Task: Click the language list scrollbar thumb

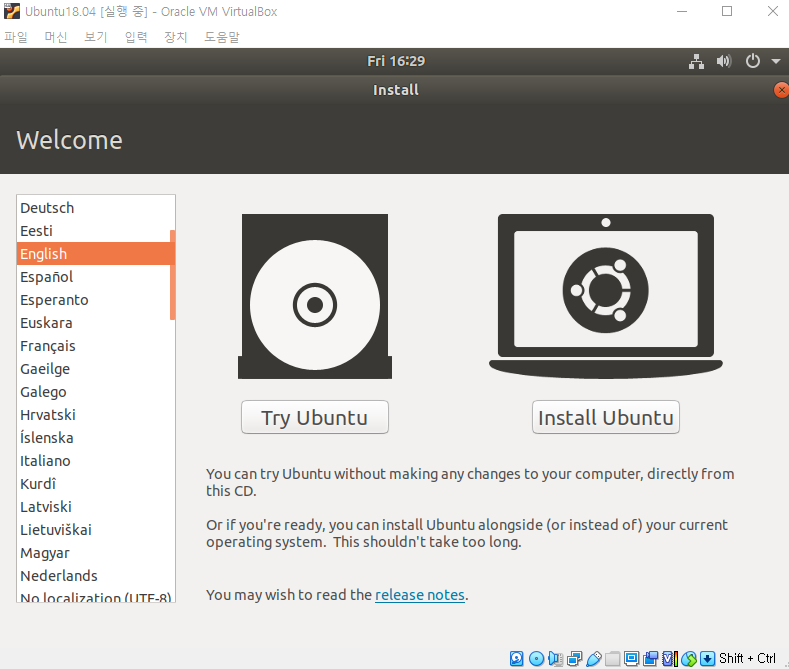Action: point(173,275)
